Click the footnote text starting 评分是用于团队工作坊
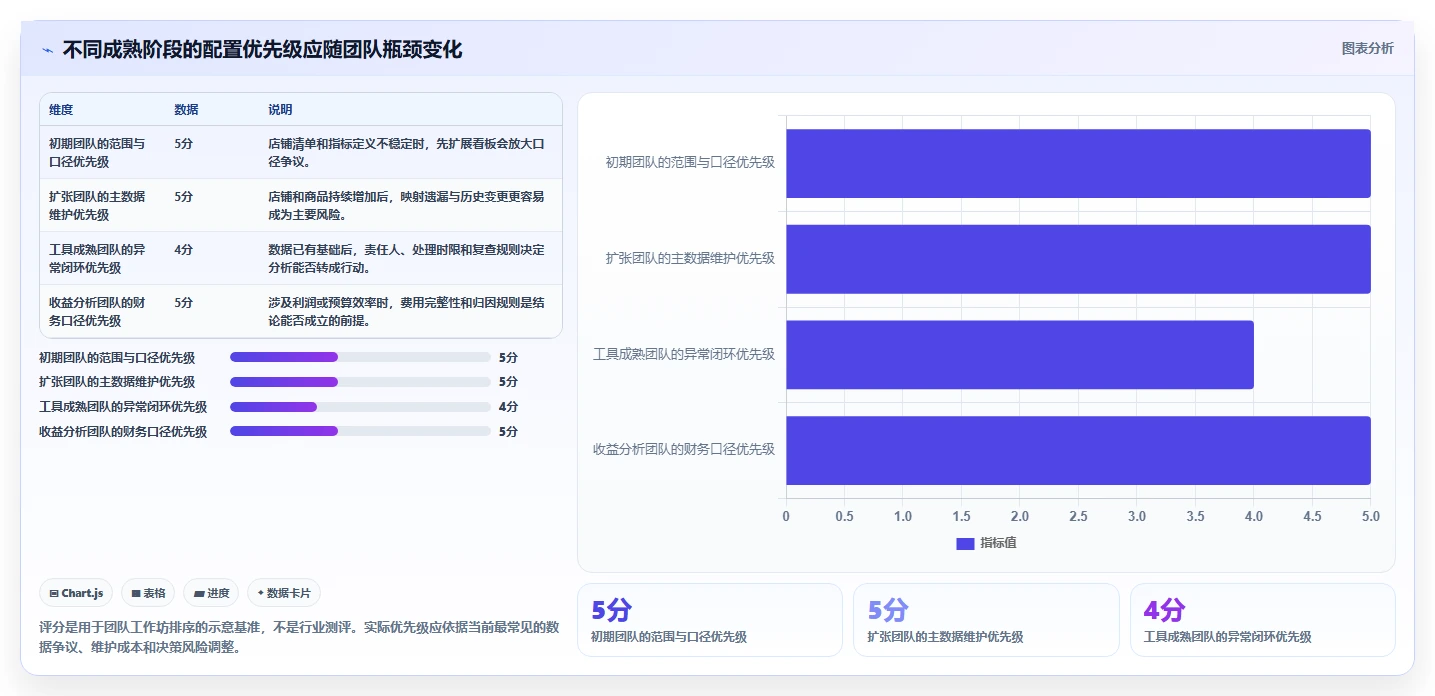The width and height of the screenshot is (1435, 696). tap(299, 637)
